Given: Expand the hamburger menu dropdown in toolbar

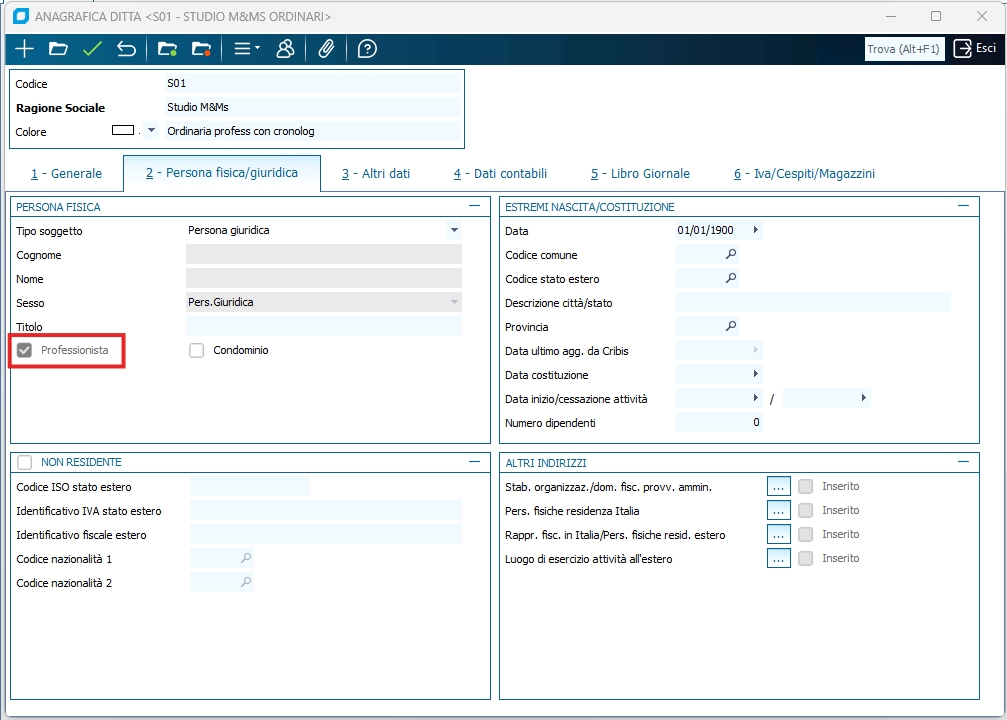Looking at the screenshot, I should point(246,49).
